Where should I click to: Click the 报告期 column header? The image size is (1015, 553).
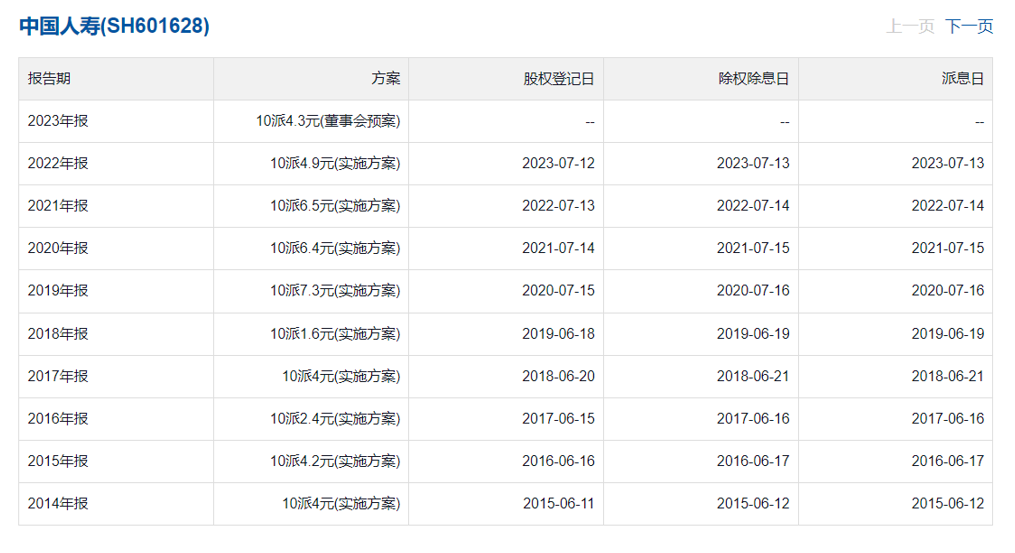(49, 78)
